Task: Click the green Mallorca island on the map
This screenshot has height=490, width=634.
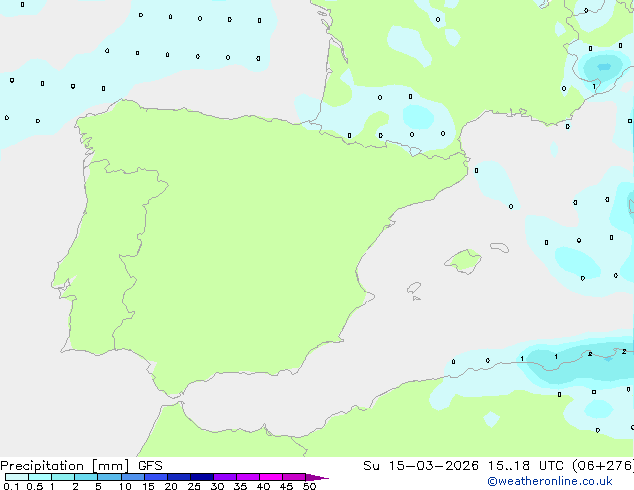Action: pyautogui.click(x=463, y=262)
